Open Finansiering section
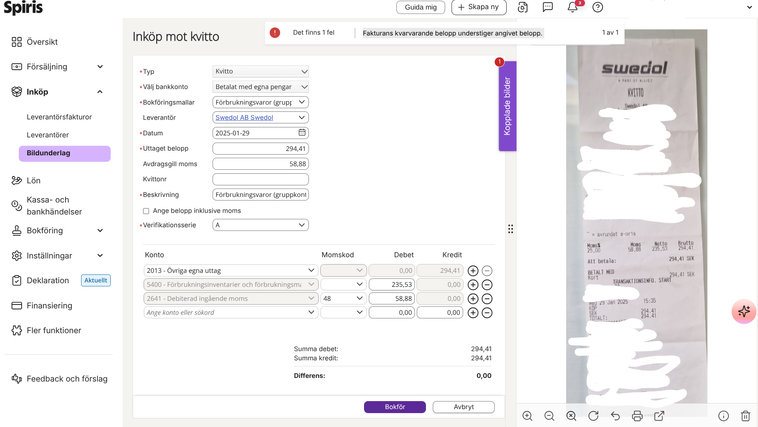758x427 pixels. pyautogui.click(x=49, y=306)
